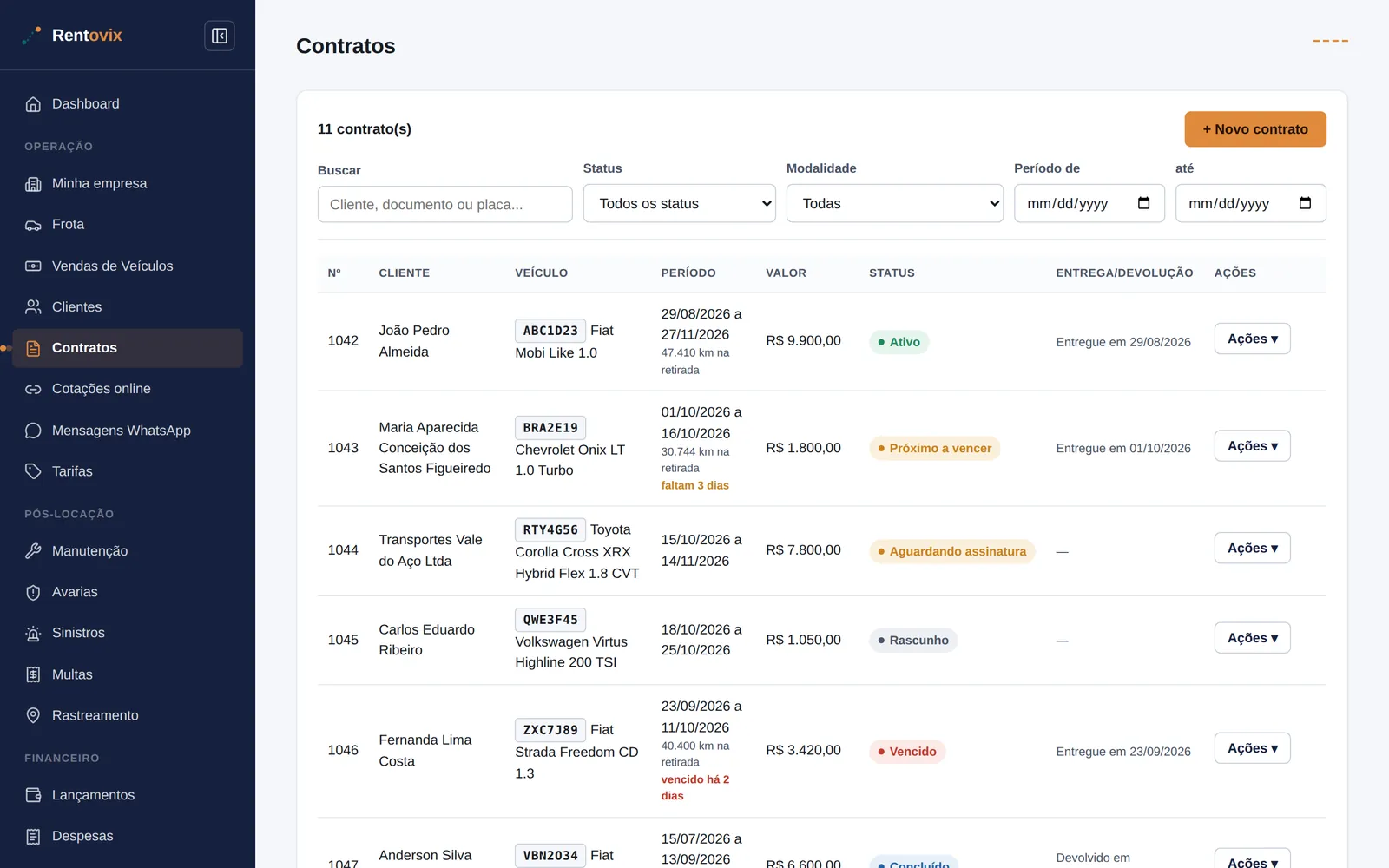This screenshot has width=1389, height=868.
Task: Click the Vendas de Veículos icon
Action: pyautogui.click(x=33, y=266)
